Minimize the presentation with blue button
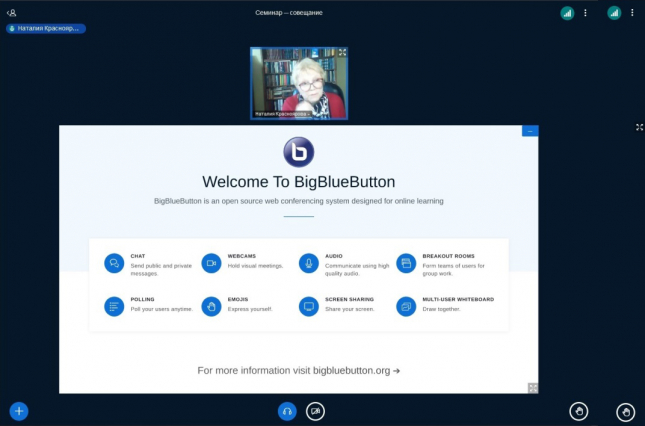This screenshot has height=426, width=645. coord(530,131)
